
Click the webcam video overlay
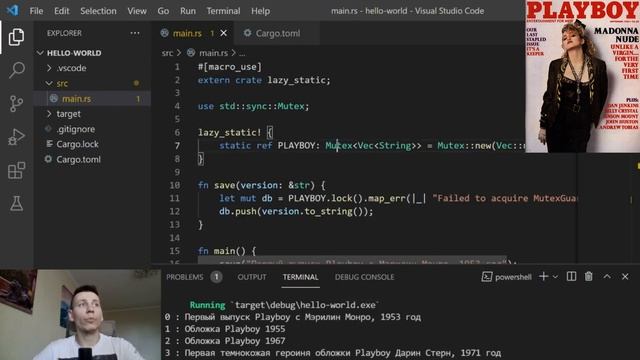80,314
